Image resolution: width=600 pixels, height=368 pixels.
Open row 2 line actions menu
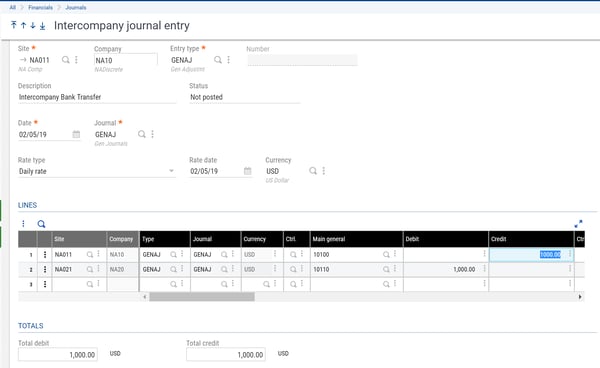[45, 269]
